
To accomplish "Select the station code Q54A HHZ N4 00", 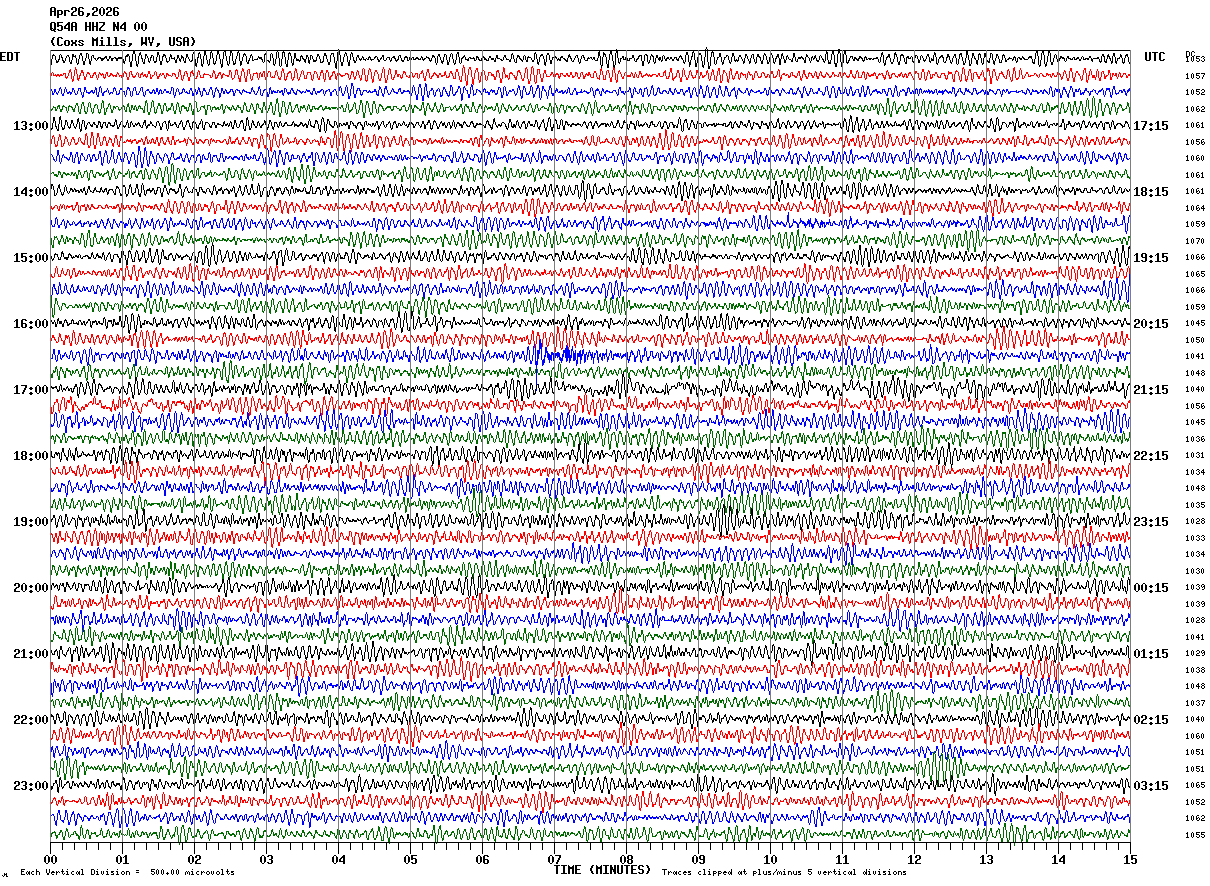I will pos(99,27).
